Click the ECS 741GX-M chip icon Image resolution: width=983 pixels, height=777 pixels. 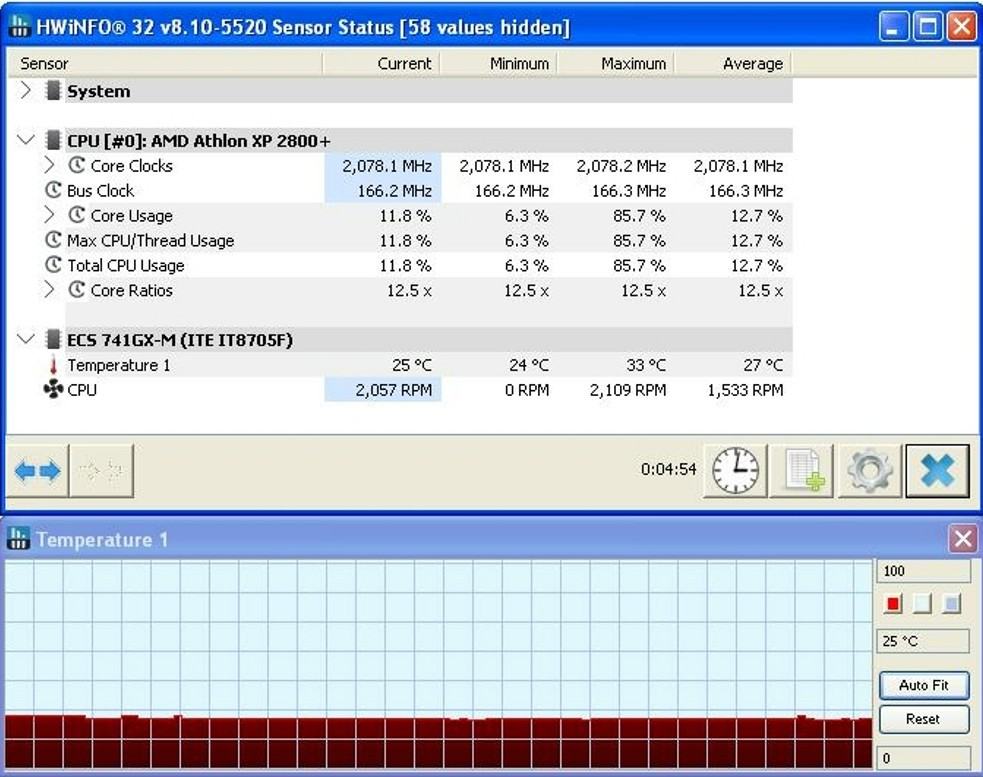pos(54,340)
